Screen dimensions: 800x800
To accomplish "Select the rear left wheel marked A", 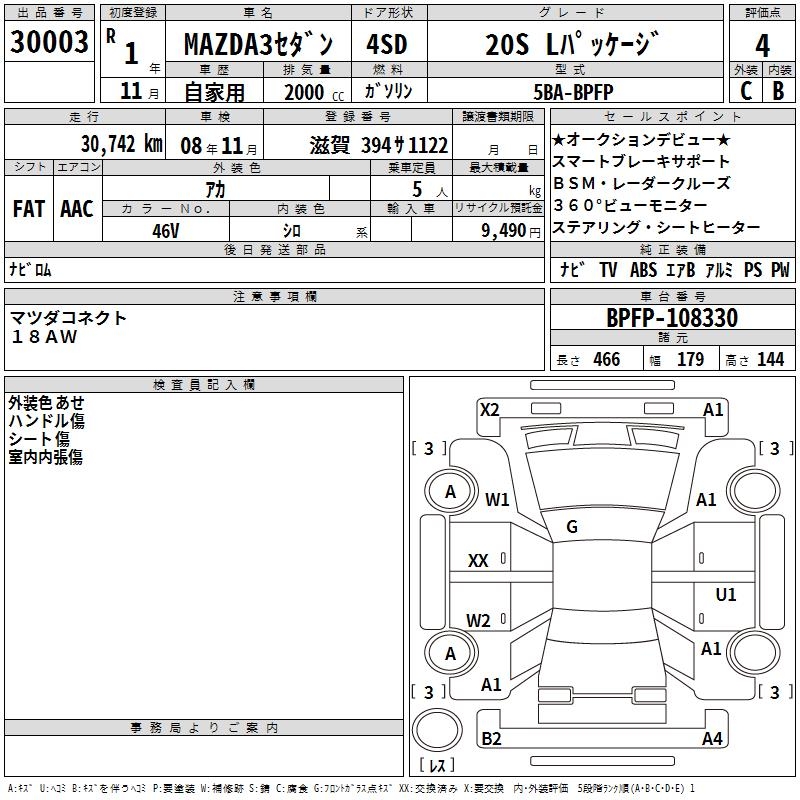I will [x=451, y=653].
